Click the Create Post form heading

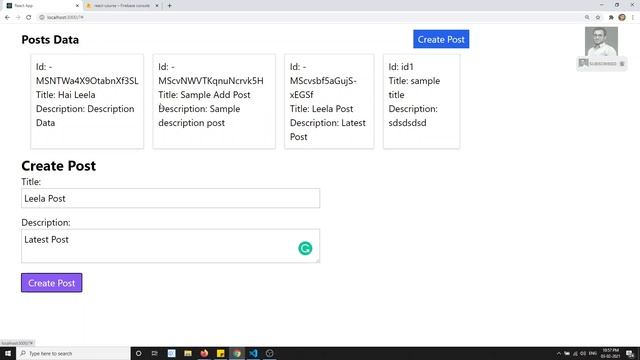click(x=59, y=166)
